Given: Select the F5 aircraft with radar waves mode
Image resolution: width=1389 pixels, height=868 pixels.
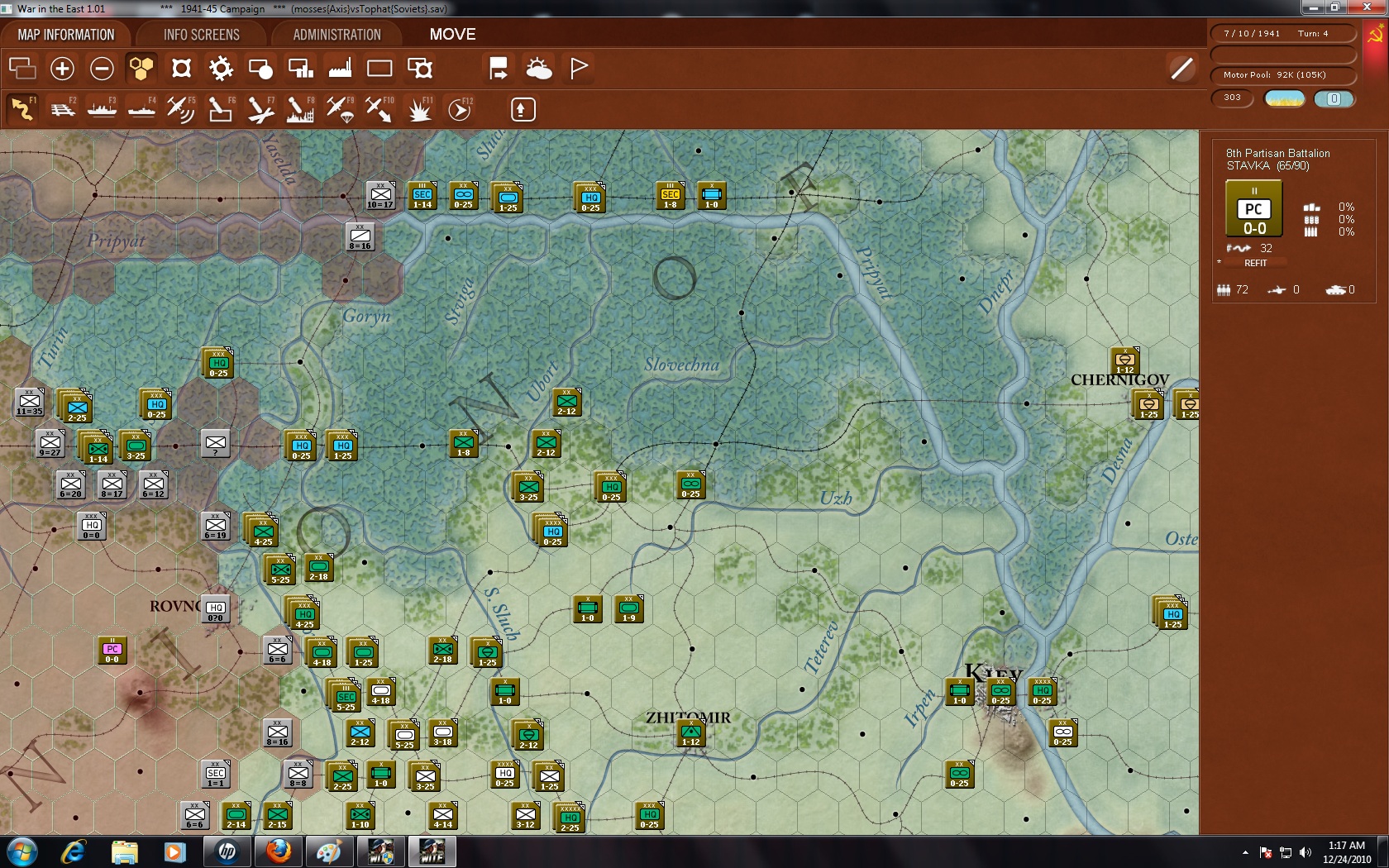Looking at the screenshot, I should (x=181, y=108).
